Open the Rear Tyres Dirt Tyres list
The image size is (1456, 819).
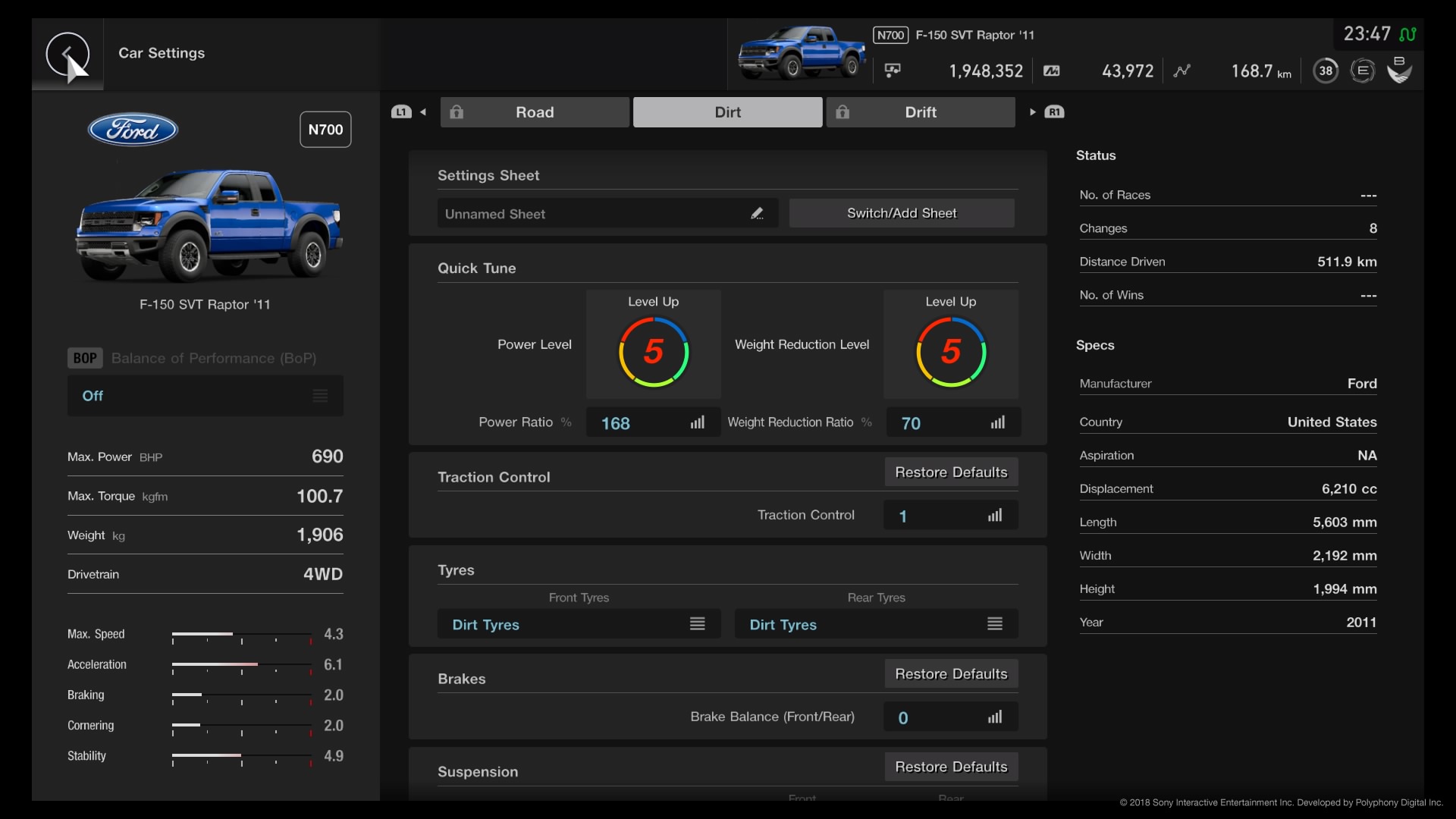[877, 624]
